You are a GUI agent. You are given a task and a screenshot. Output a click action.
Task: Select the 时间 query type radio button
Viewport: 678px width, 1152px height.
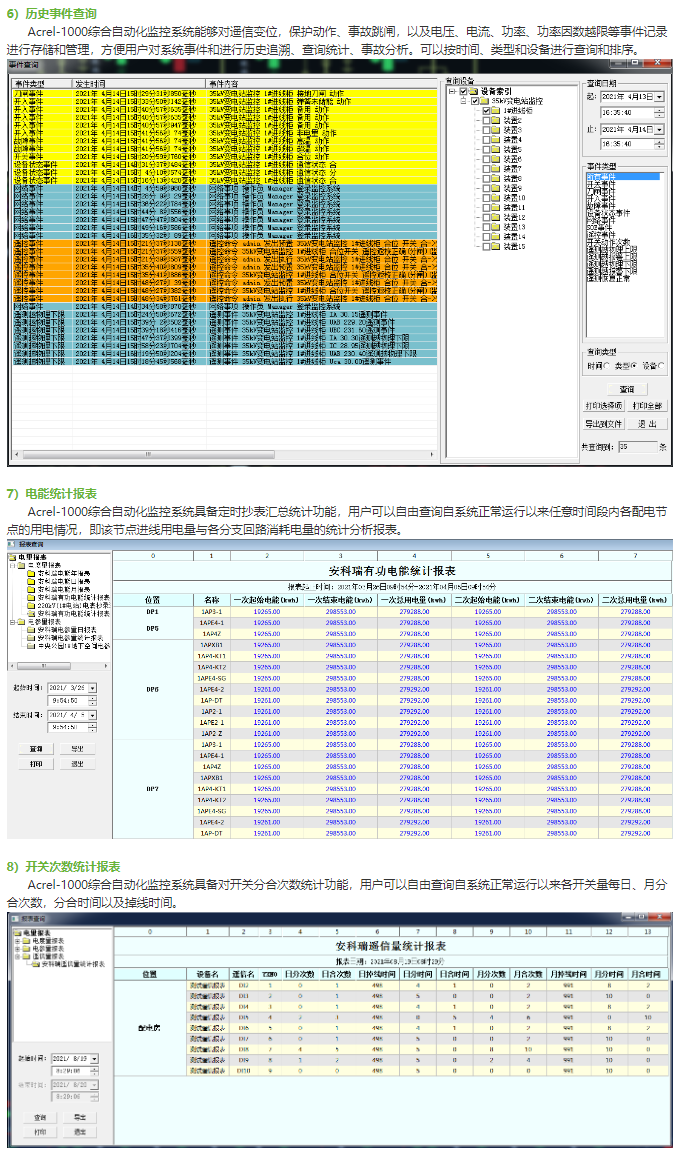tap(607, 366)
